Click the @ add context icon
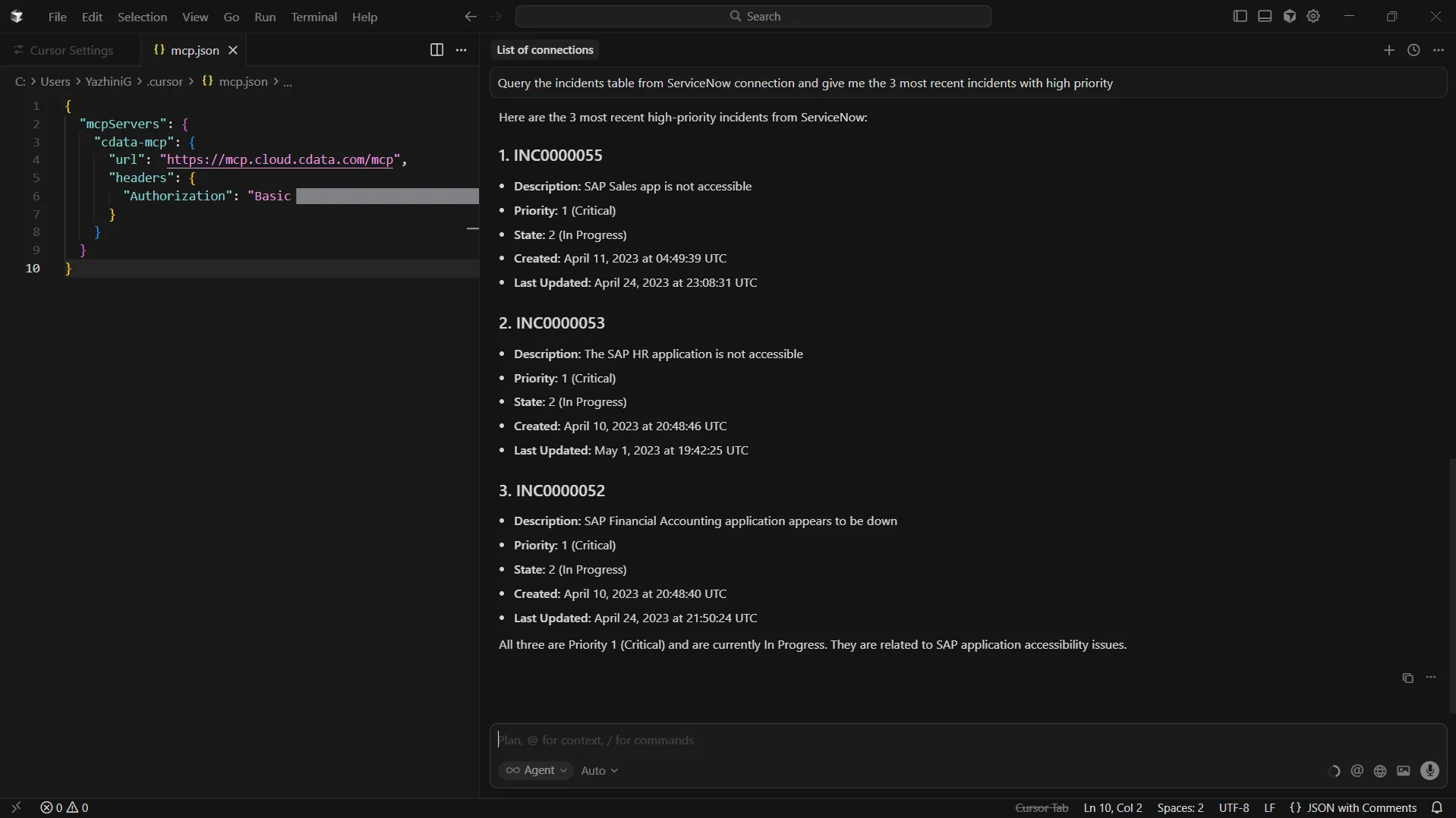 pos(1357,771)
